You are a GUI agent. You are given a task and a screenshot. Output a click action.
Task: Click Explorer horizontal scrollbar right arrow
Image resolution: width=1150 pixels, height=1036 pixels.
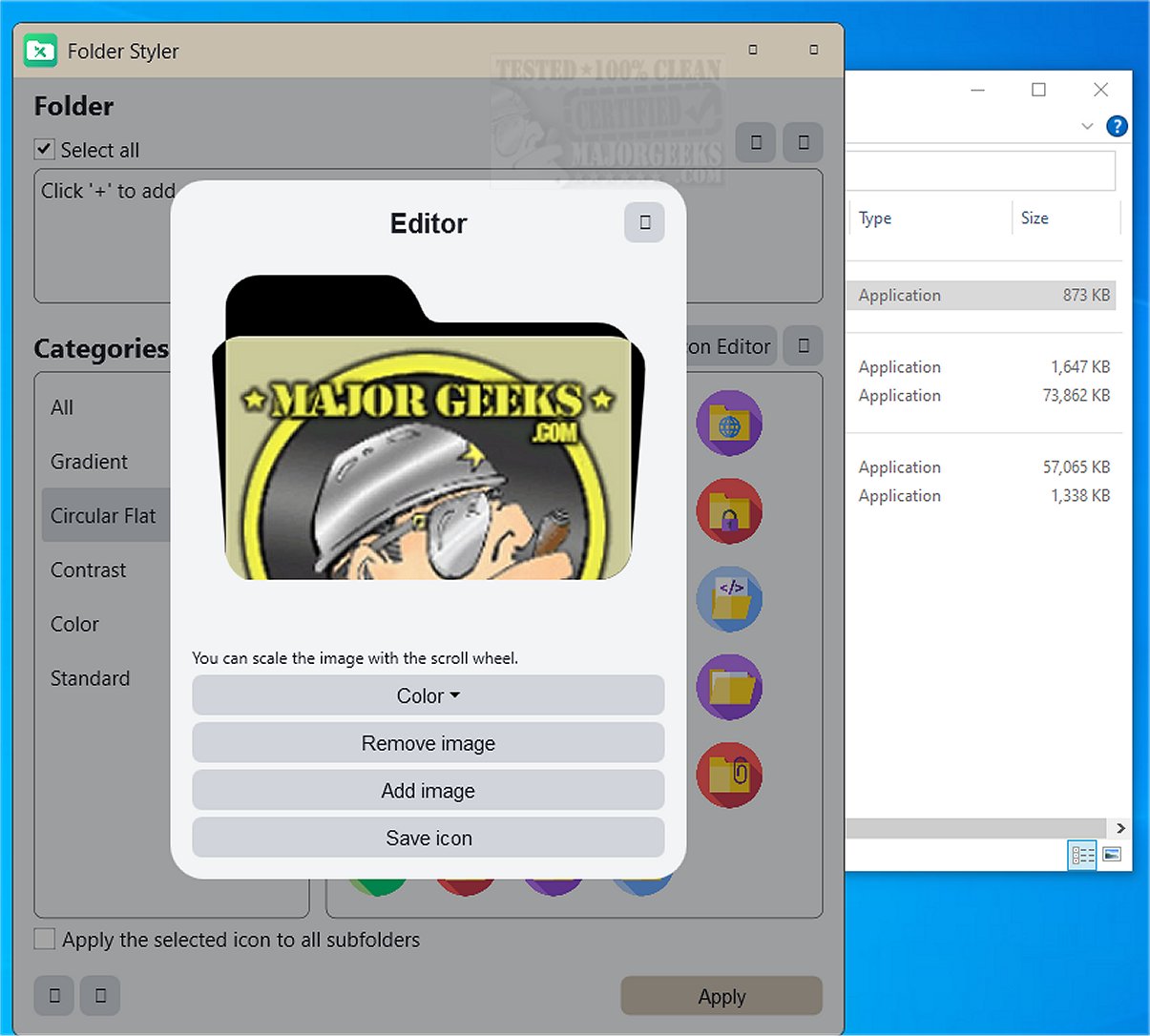[x=1120, y=828]
